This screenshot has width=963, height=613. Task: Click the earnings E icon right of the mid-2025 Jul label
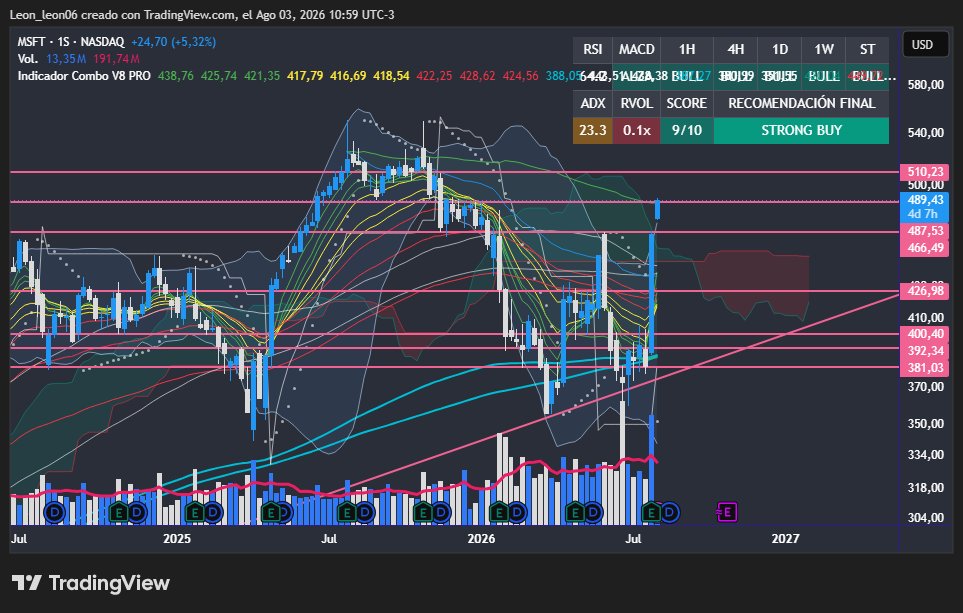347,512
